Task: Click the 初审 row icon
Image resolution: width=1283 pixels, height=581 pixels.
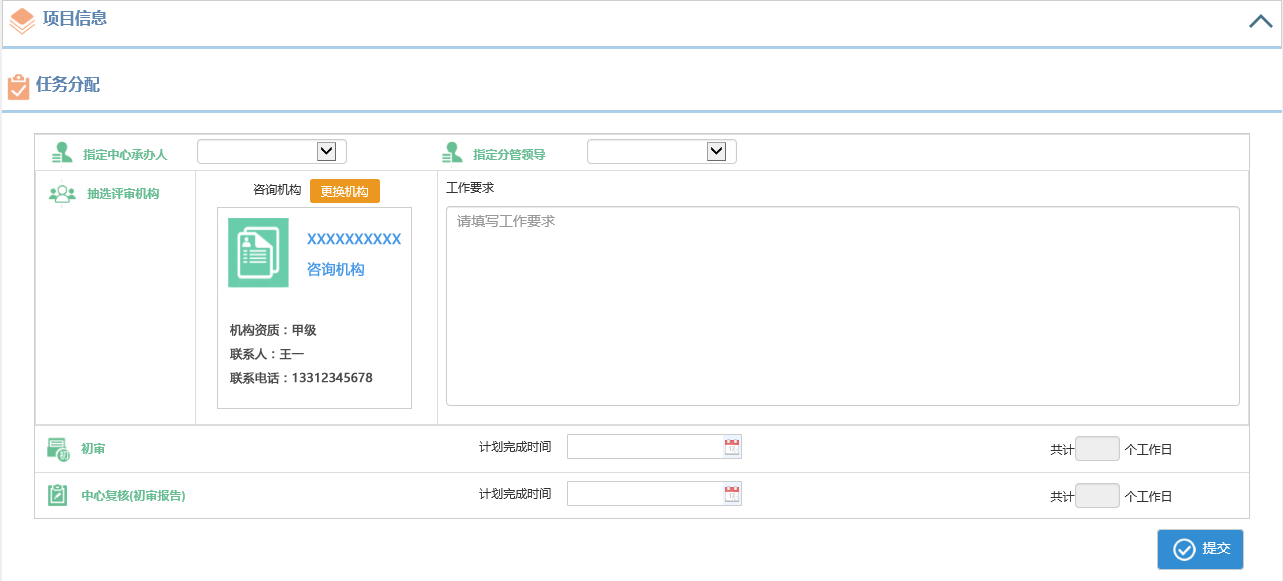Action: pos(58,449)
